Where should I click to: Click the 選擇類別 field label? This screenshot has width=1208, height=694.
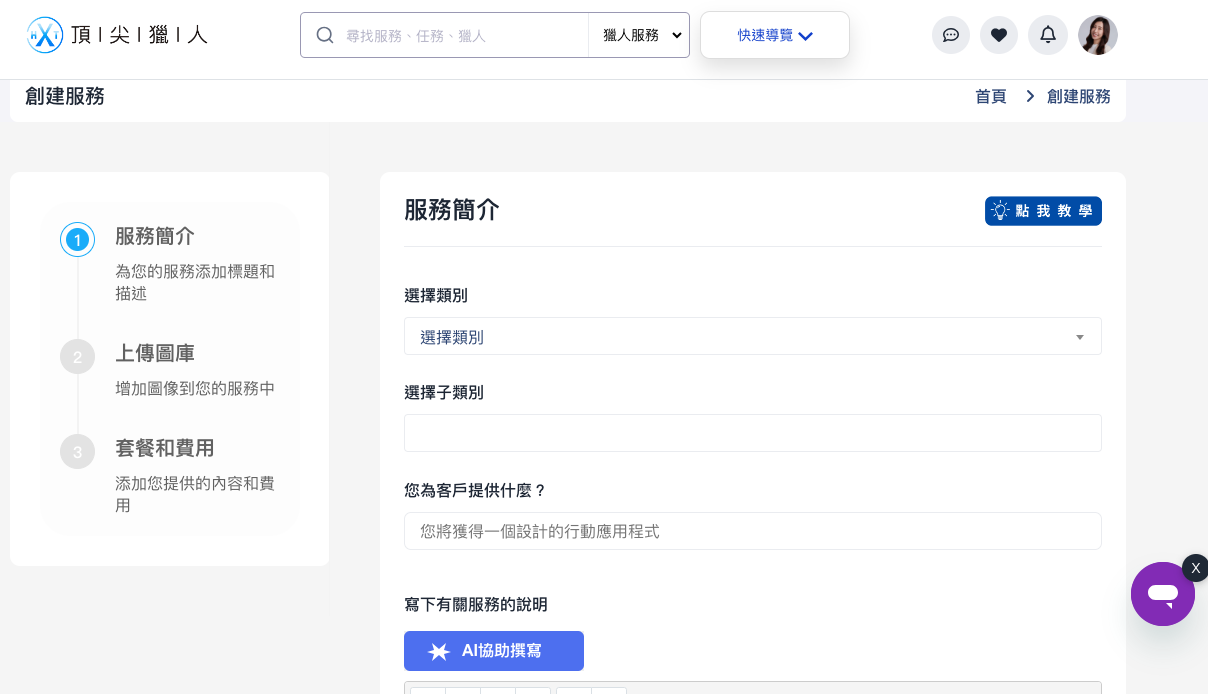click(x=436, y=295)
